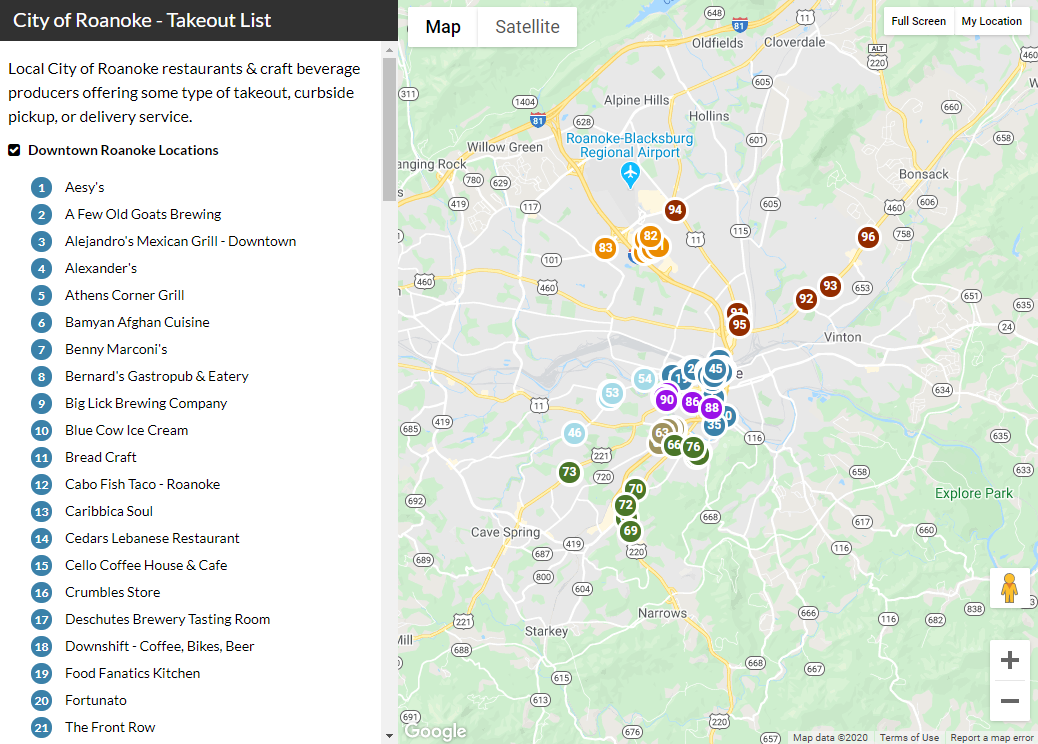Select Crumbles Store entry
This screenshot has height=744, width=1038.
(x=113, y=592)
